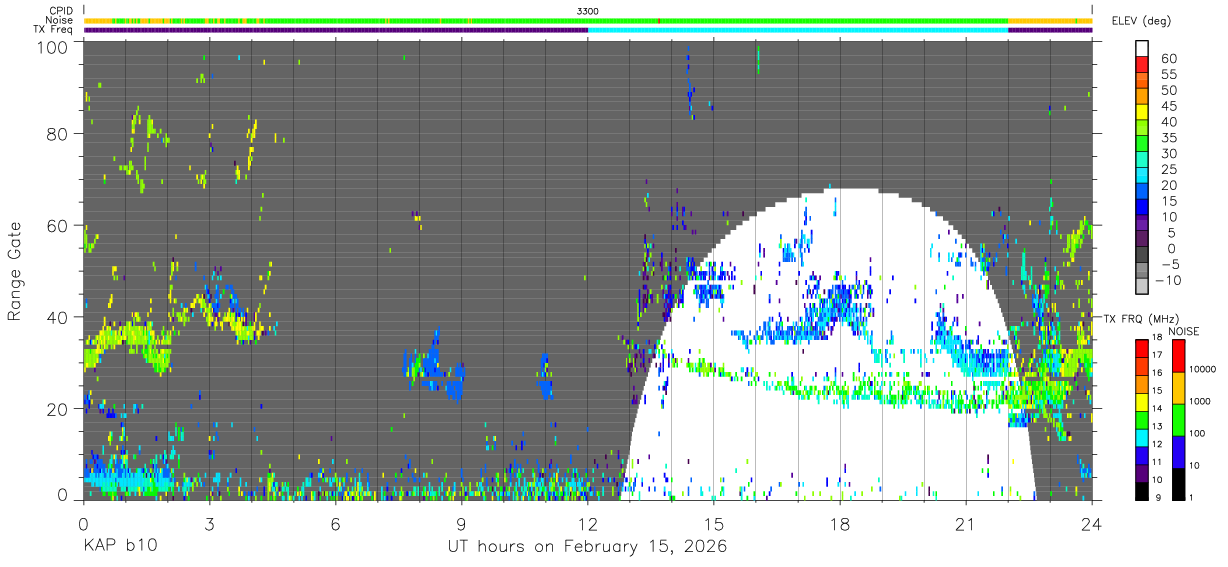Select the 21 tick on UT hours axis
Screen dimensions: 1228x567
click(x=966, y=524)
